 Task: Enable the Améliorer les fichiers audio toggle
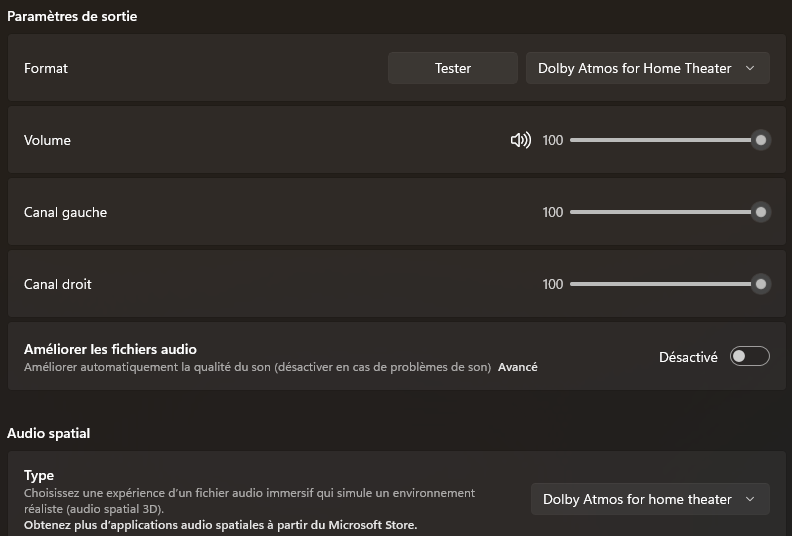click(x=749, y=357)
